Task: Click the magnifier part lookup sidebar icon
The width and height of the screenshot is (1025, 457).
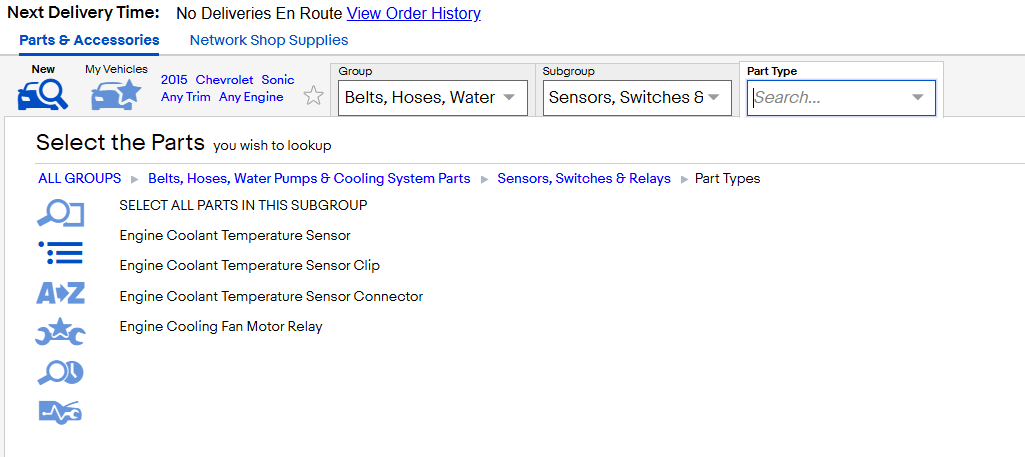Action: point(60,214)
